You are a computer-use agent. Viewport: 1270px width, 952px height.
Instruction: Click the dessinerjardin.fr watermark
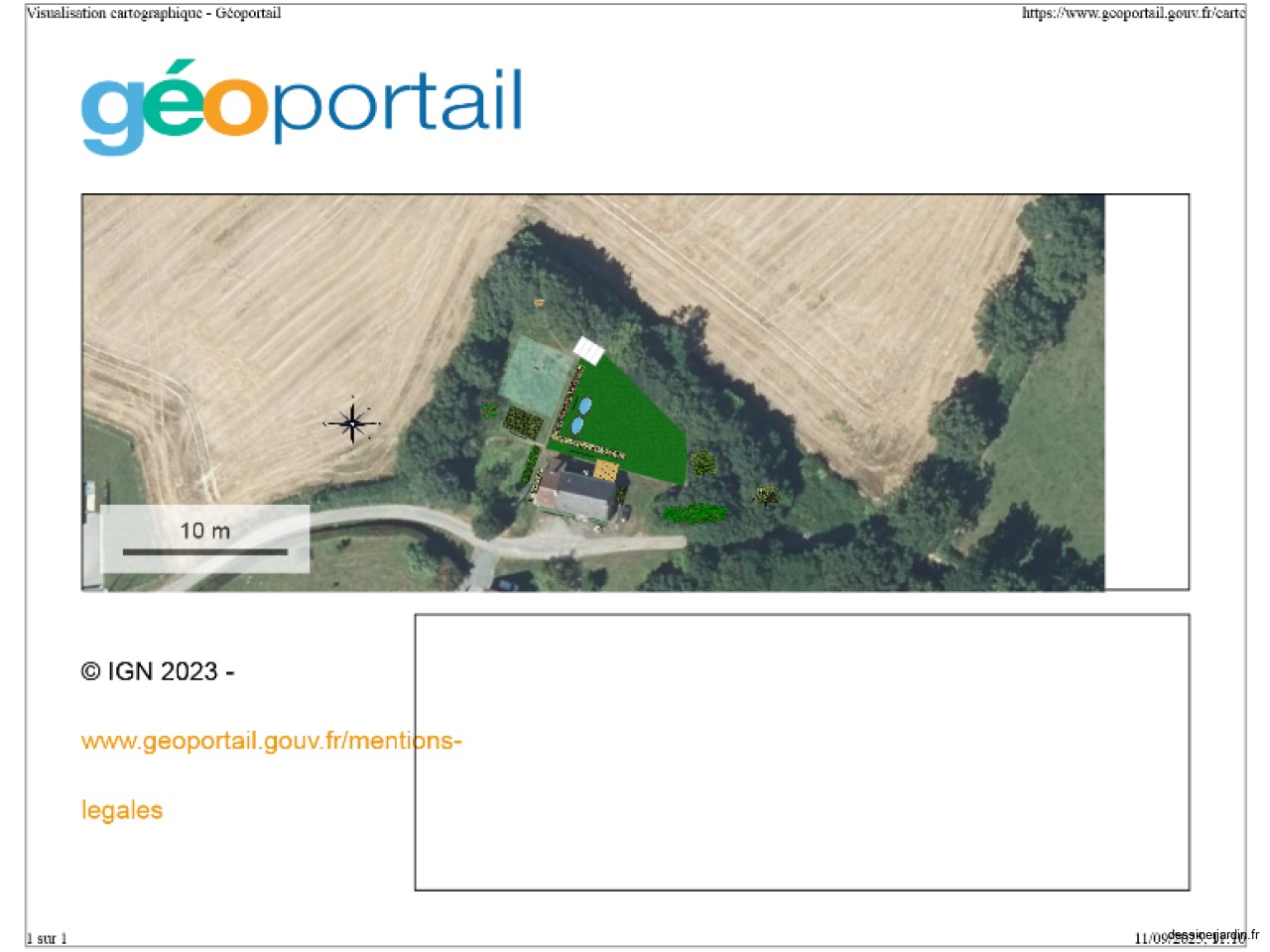[x=1212, y=935]
